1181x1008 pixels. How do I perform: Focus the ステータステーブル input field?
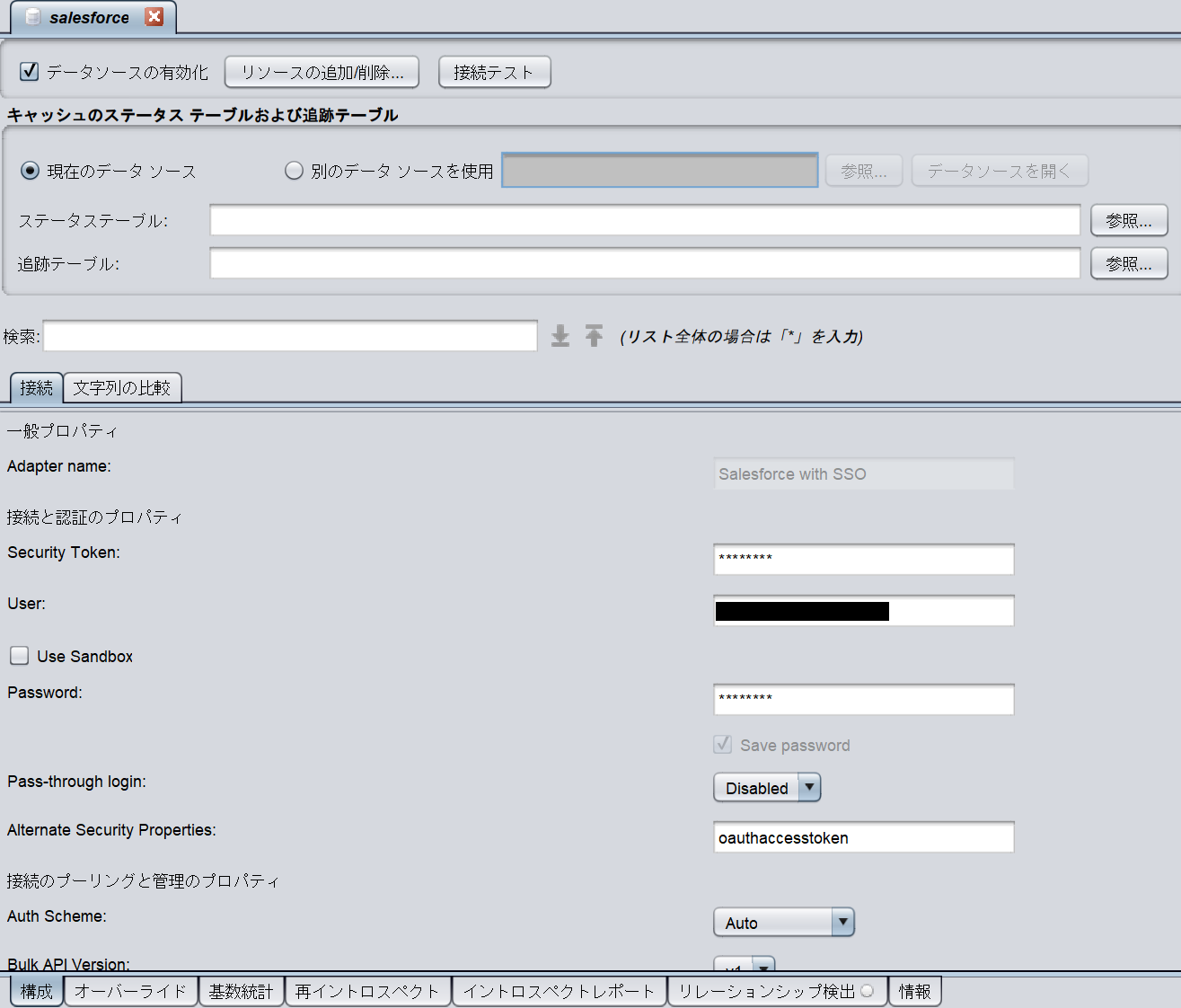pos(645,220)
